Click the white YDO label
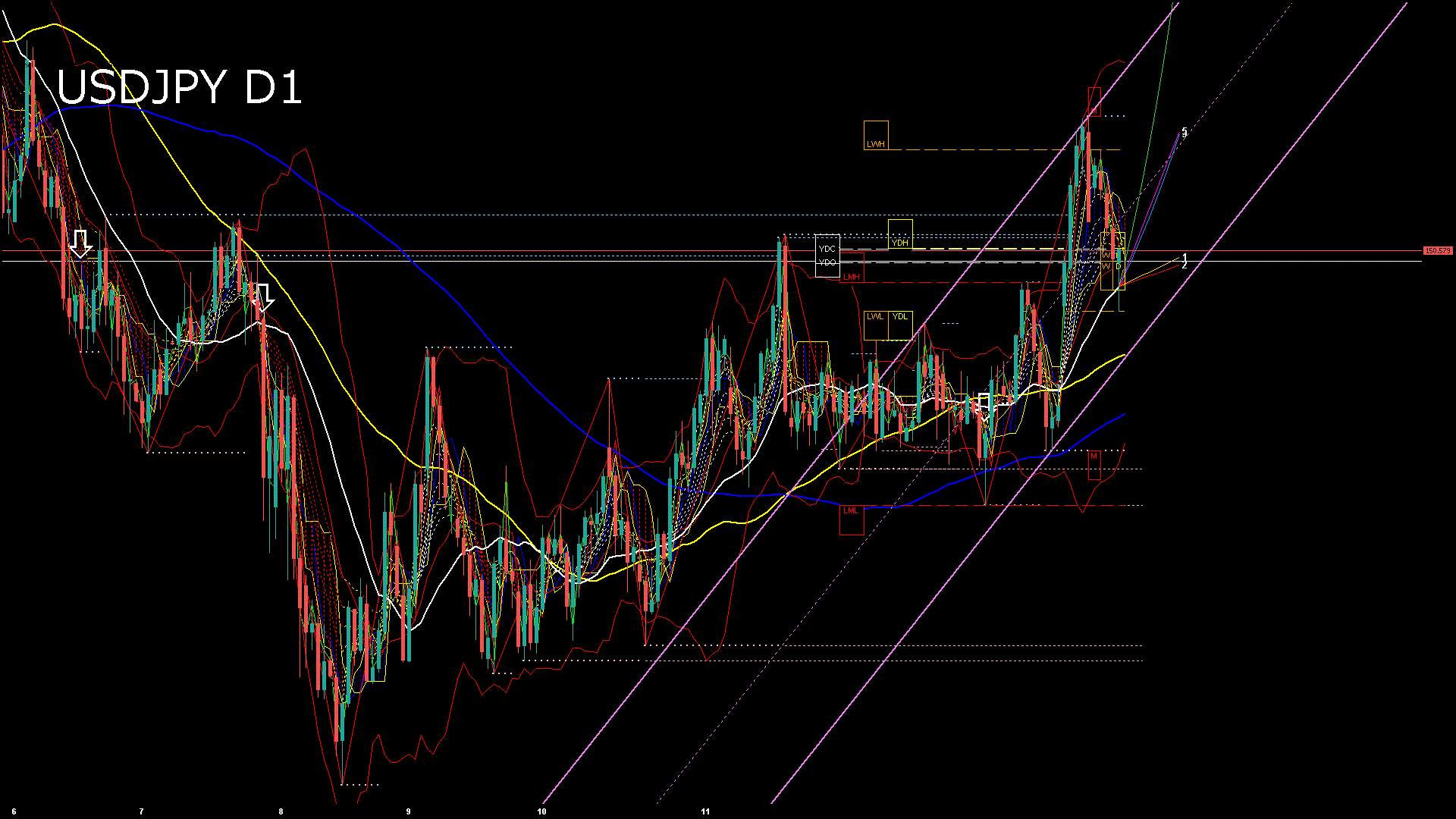This screenshot has height=819, width=1456. pyautogui.click(x=827, y=262)
